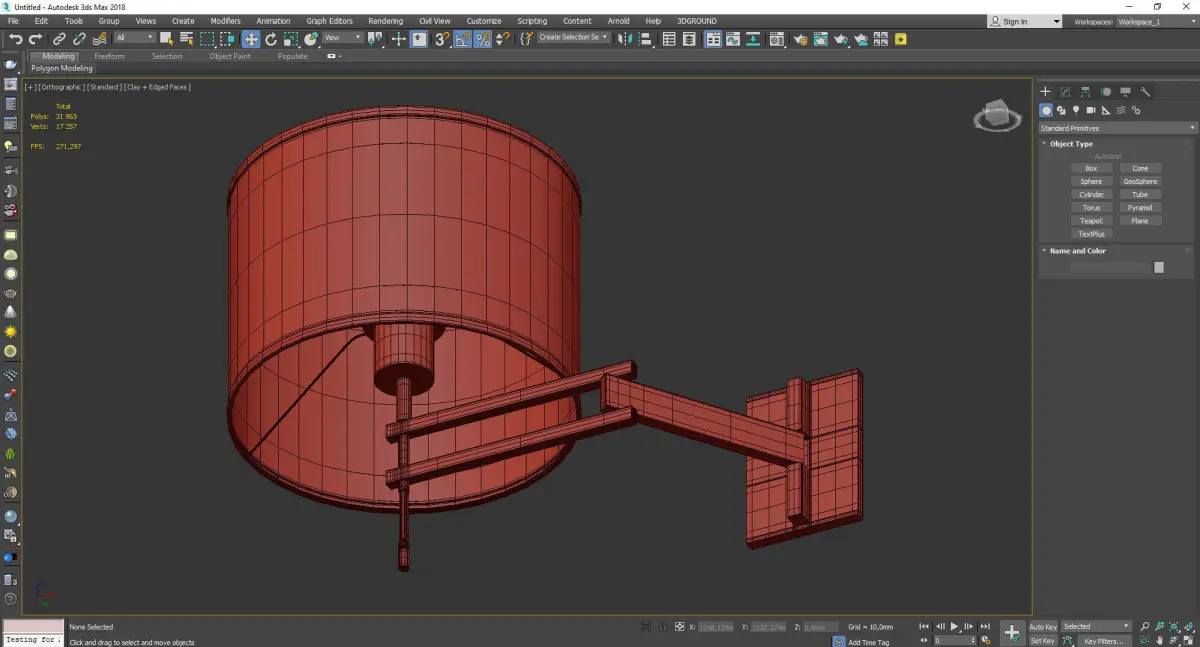
Task: Click the Mirror tool icon
Action: coord(626,39)
